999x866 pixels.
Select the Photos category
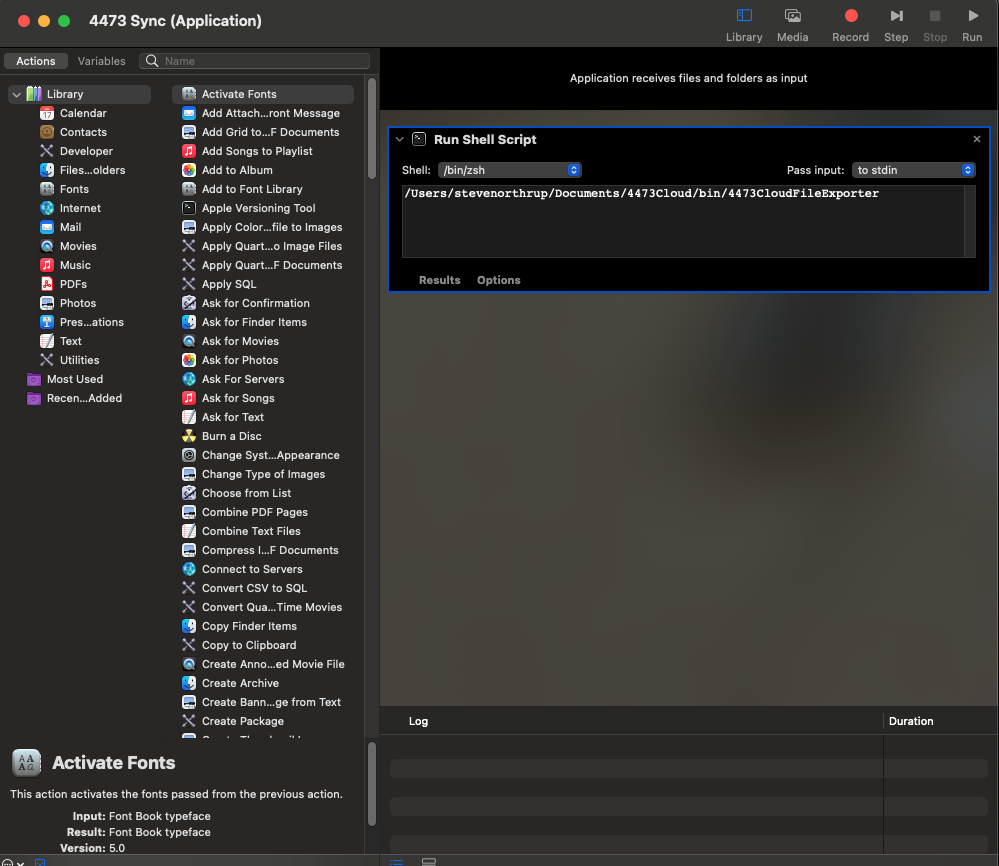(78, 303)
